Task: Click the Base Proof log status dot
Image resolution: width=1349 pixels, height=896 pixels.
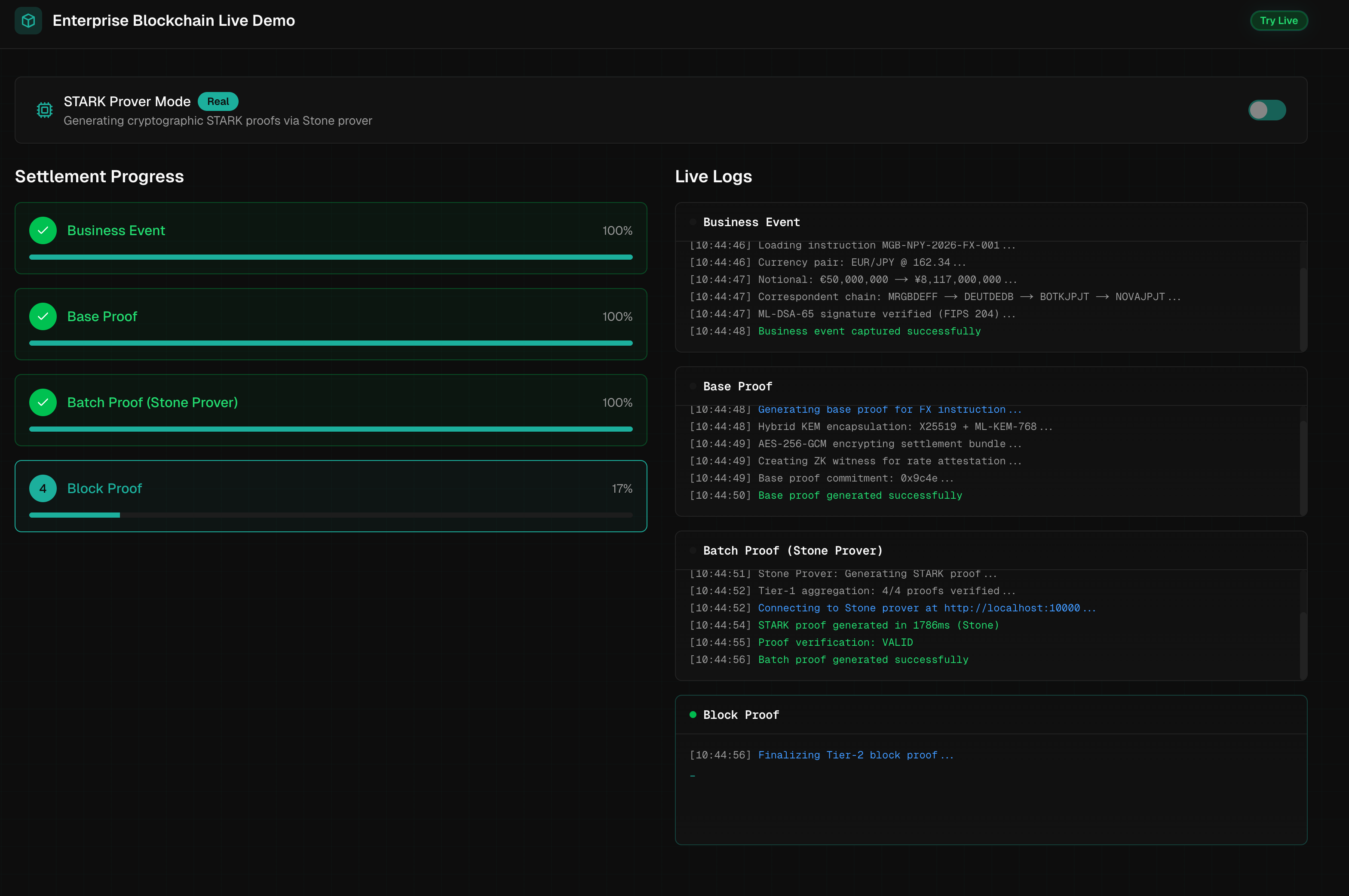Action: 693,386
